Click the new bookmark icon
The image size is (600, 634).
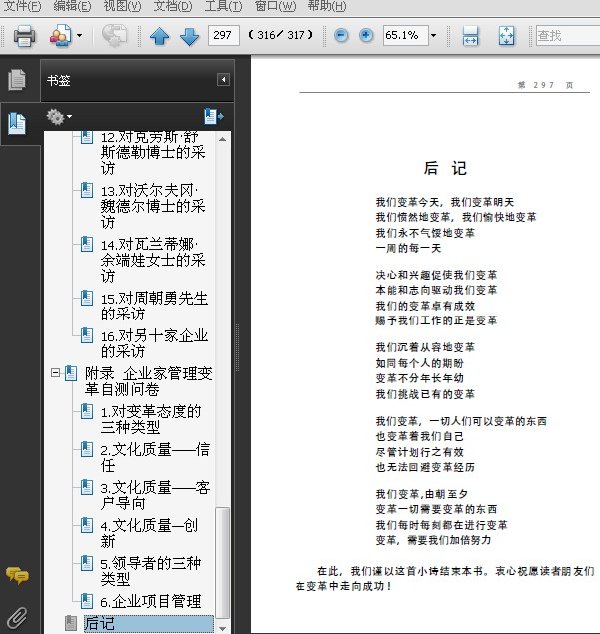point(214,116)
